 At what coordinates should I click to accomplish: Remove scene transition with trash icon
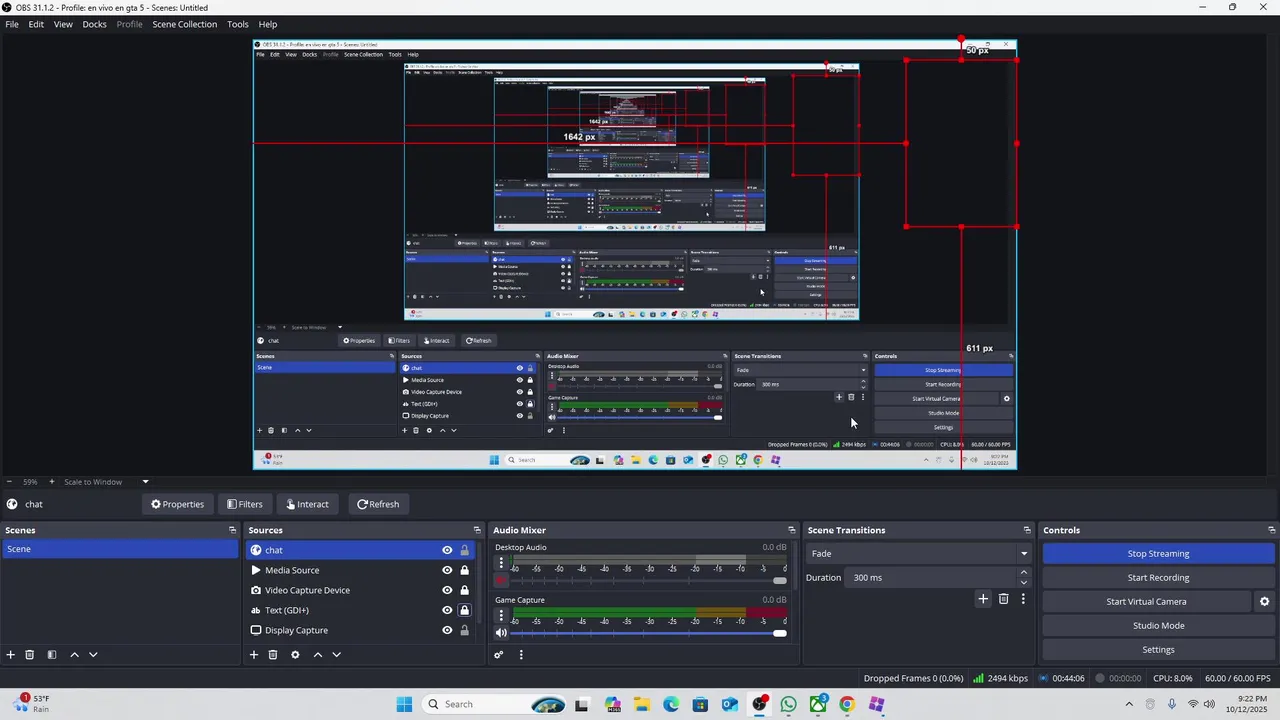click(1004, 599)
